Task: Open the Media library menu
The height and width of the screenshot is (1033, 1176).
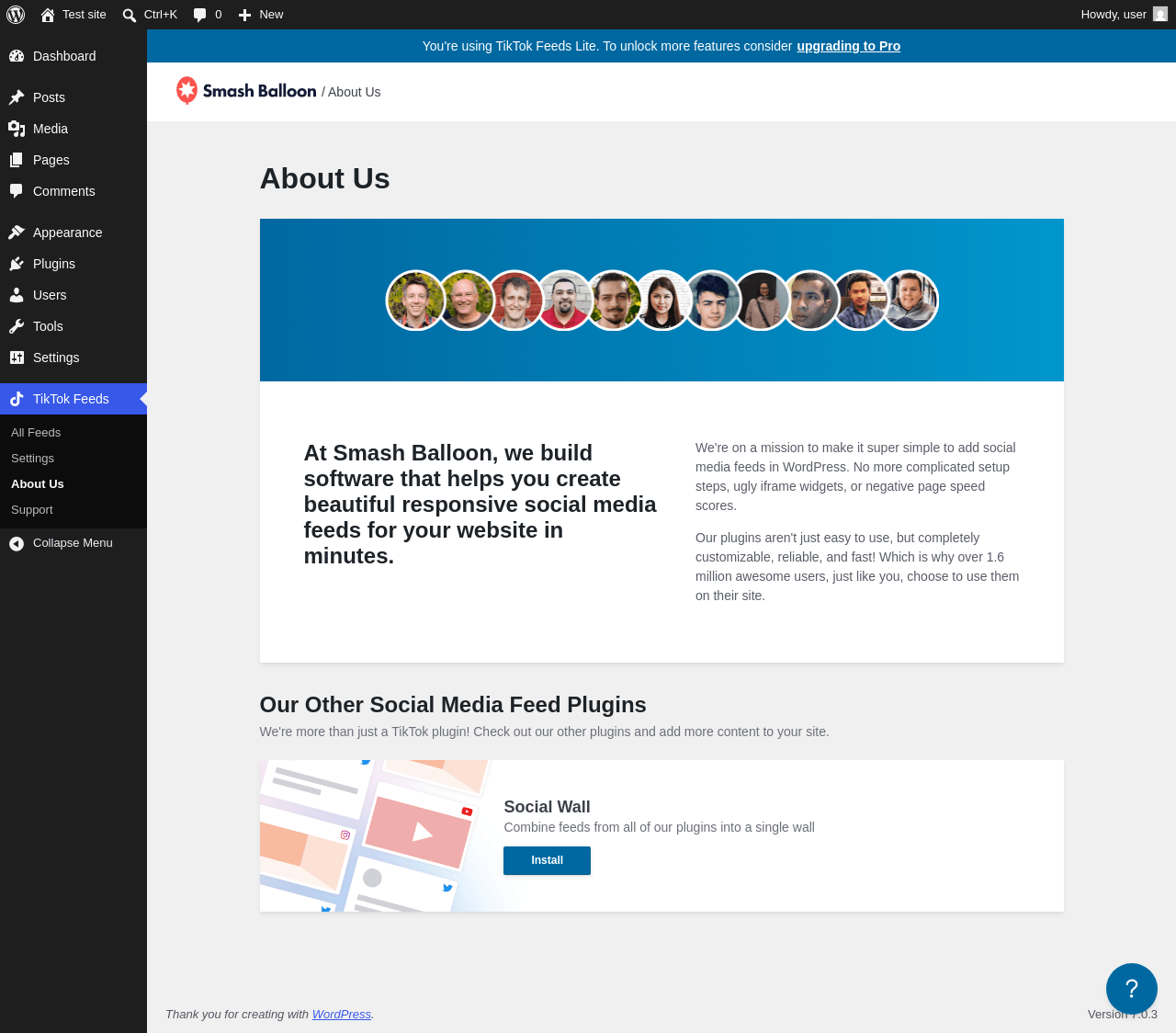Action: click(73, 129)
